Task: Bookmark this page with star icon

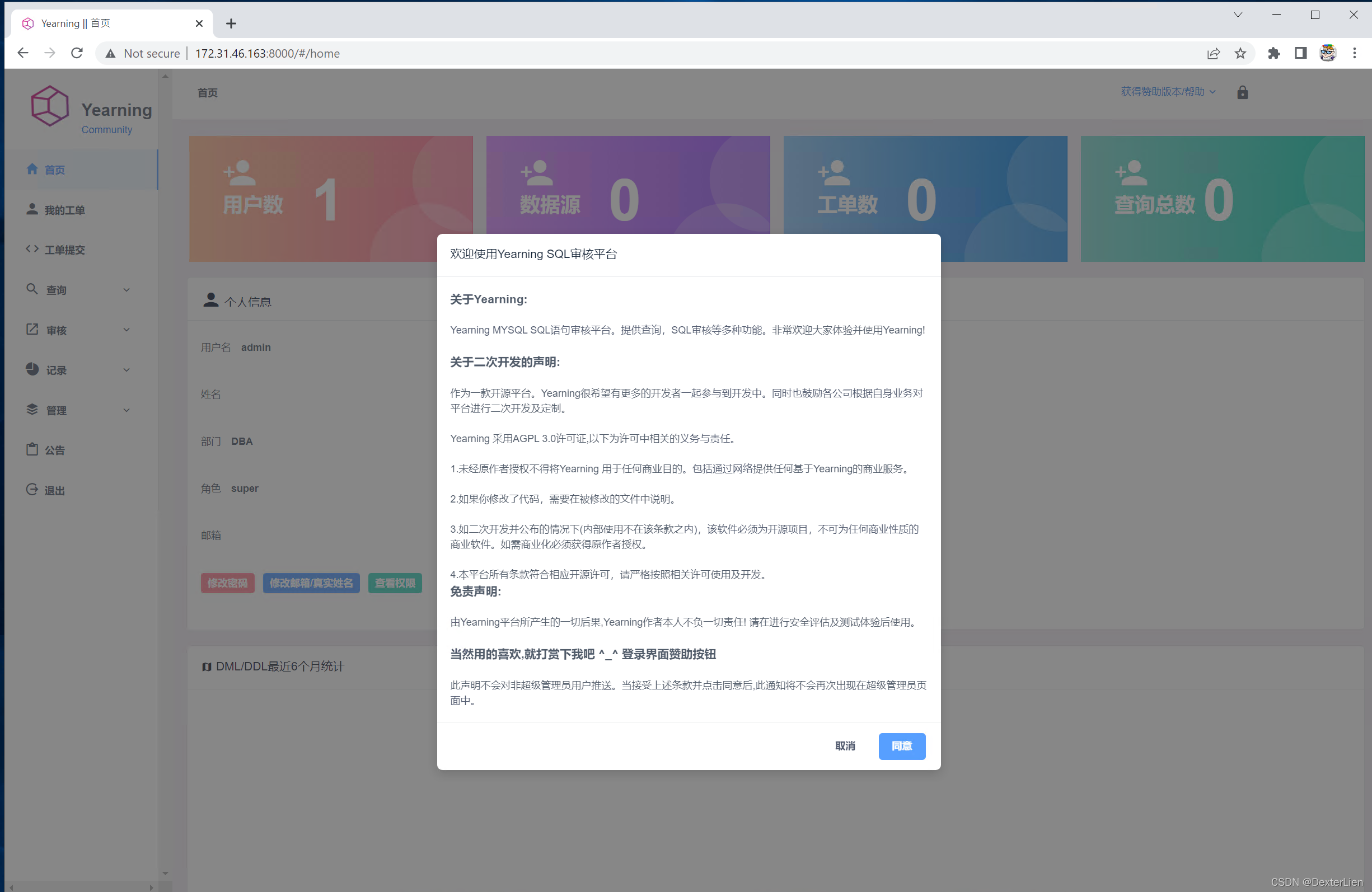Action: 1240,54
